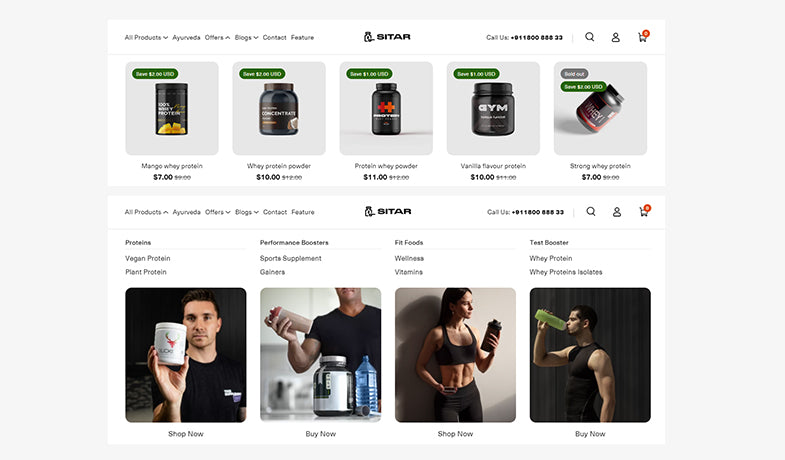Viewport: 785px width, 460px height.
Task: Click the SITAR logo in top header
Action: (387, 37)
